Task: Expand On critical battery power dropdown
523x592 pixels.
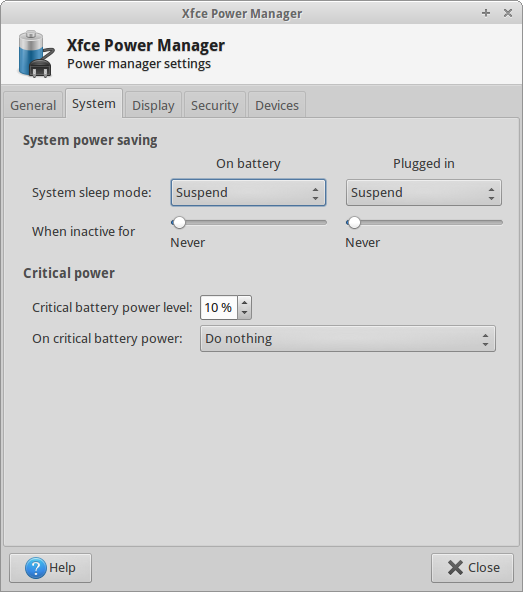Action: coord(347,339)
